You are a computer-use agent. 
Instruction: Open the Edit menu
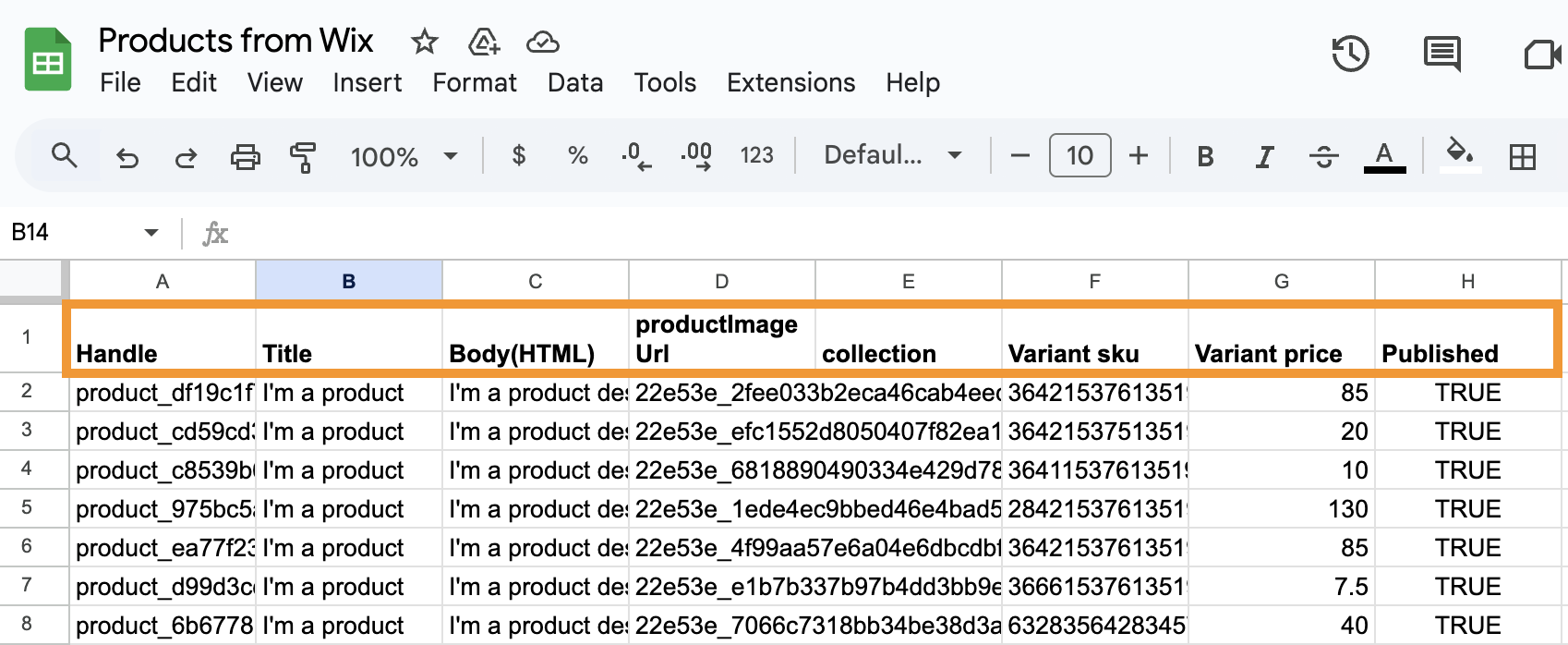click(x=194, y=82)
